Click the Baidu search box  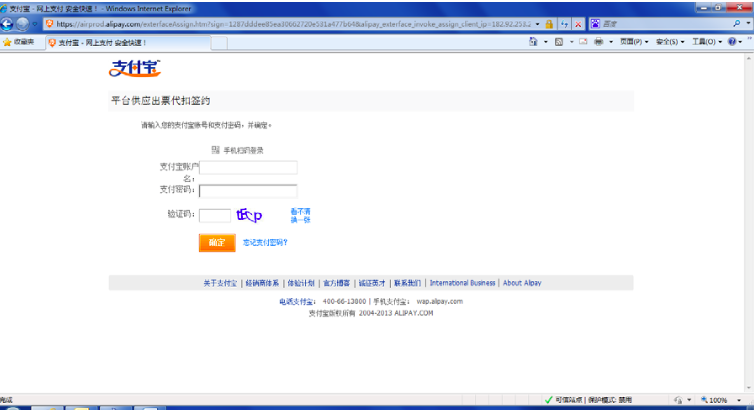[666, 24]
